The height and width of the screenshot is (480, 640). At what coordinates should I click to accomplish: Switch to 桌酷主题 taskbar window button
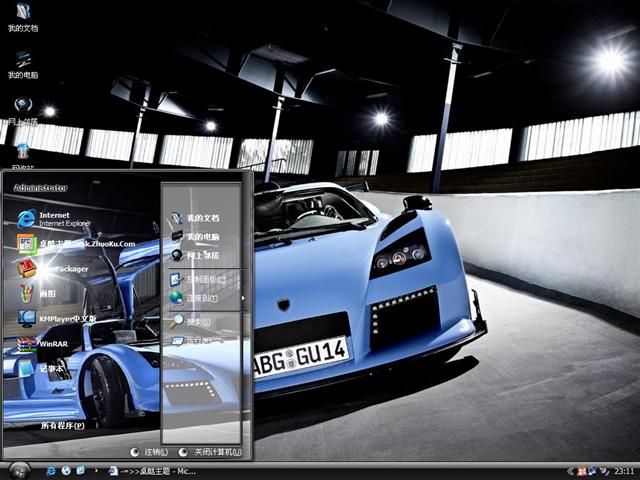tap(152, 470)
